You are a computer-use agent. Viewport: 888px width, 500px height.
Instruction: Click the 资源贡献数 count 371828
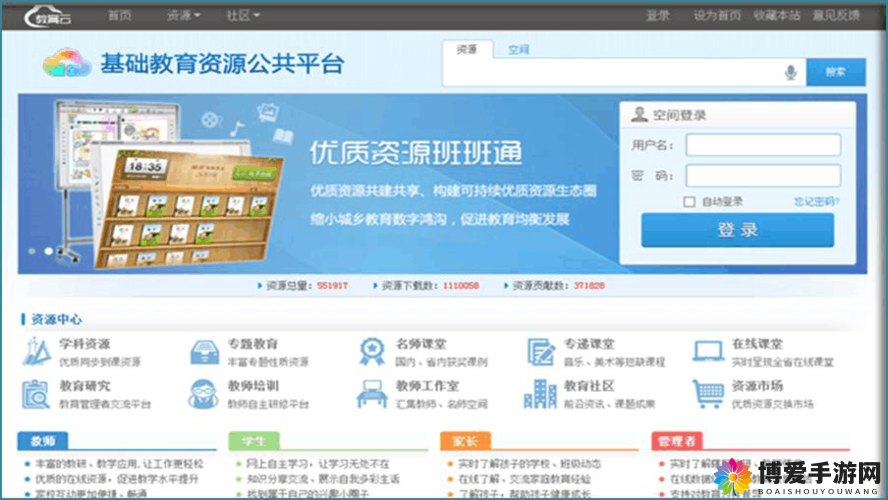click(x=589, y=286)
